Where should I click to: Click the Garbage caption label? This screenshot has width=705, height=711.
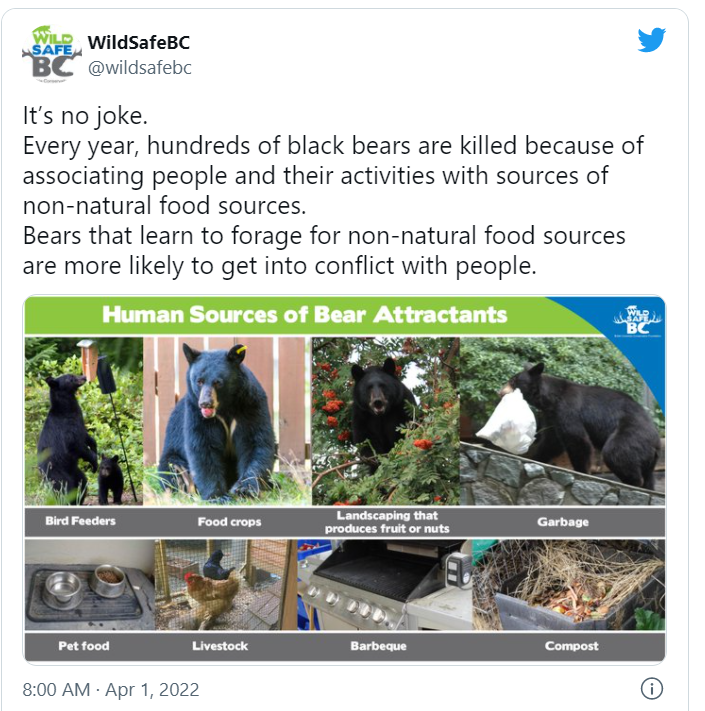pos(563,522)
